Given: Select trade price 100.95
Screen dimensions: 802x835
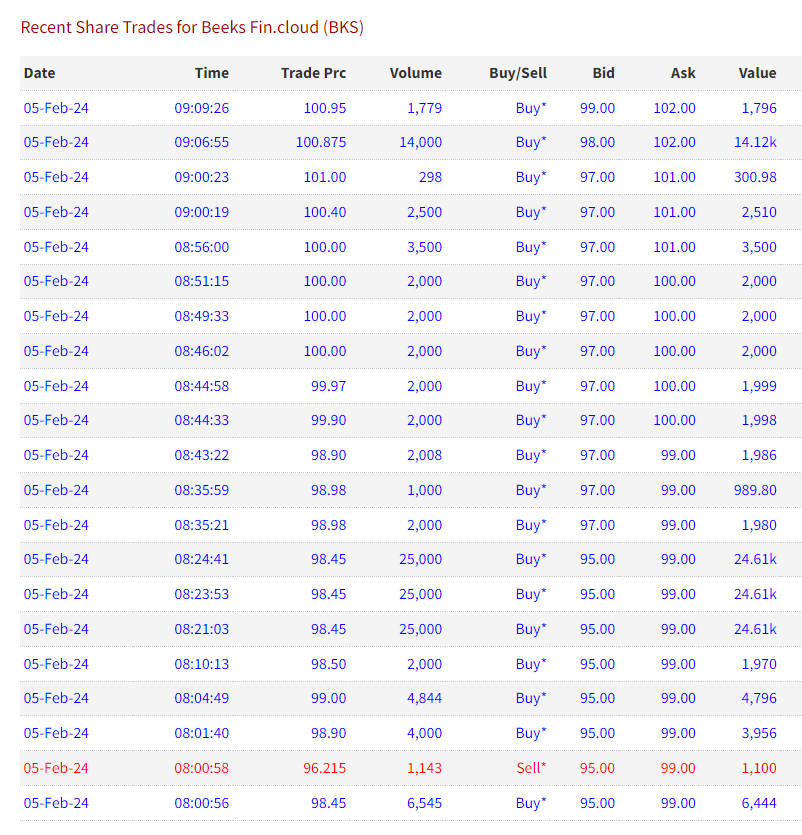Looking at the screenshot, I should point(325,108).
